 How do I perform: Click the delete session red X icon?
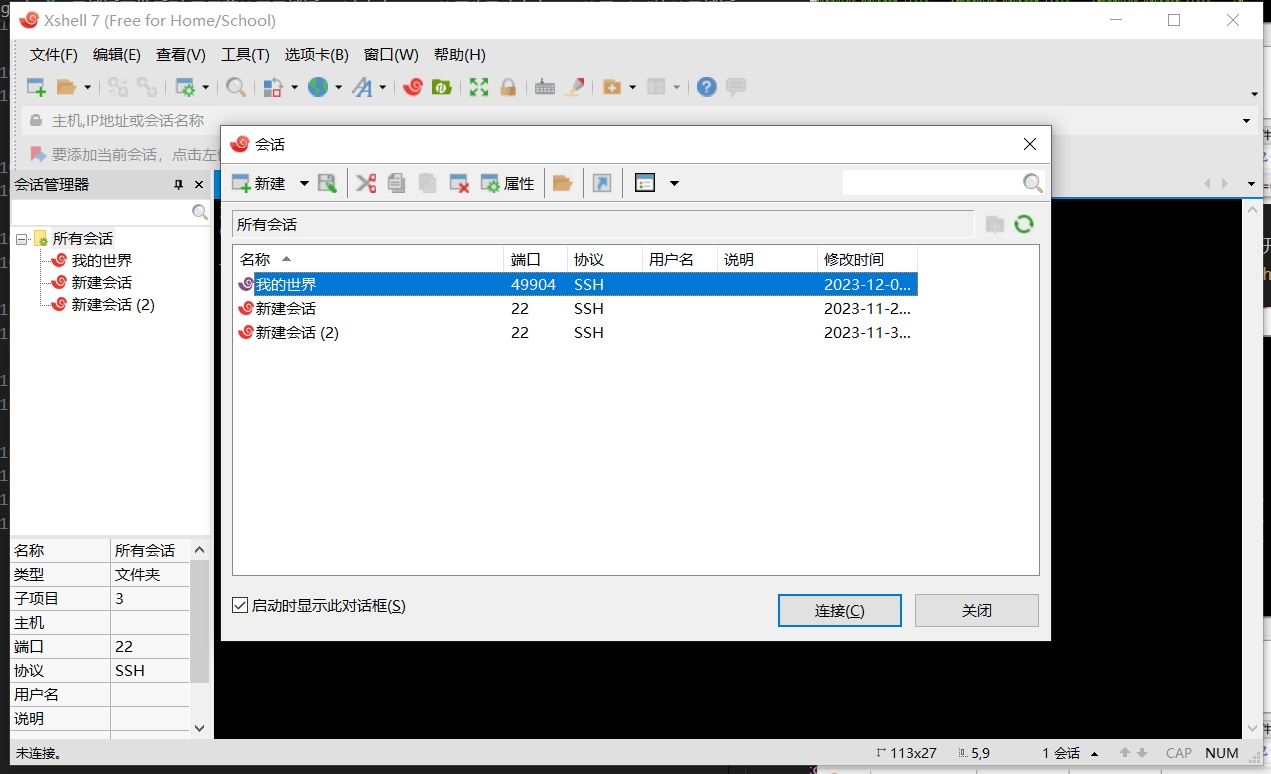[x=459, y=183]
